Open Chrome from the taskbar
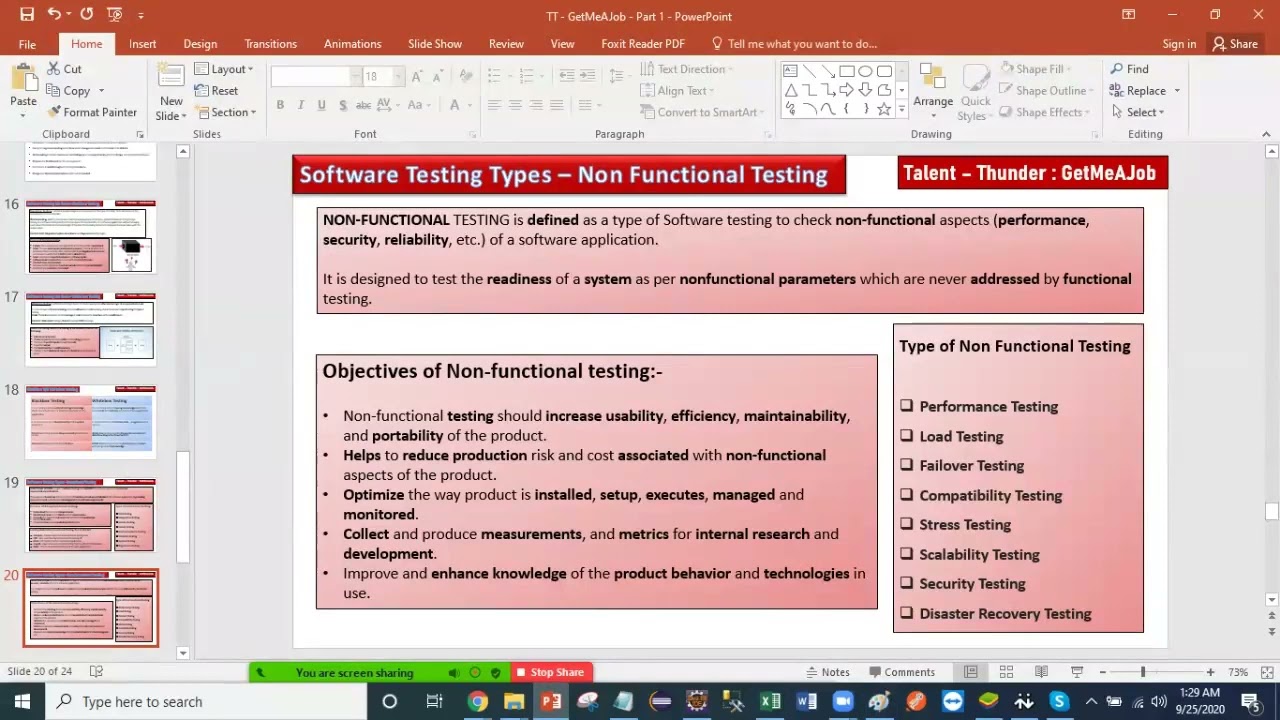The image size is (1280, 720). click(x=478, y=701)
